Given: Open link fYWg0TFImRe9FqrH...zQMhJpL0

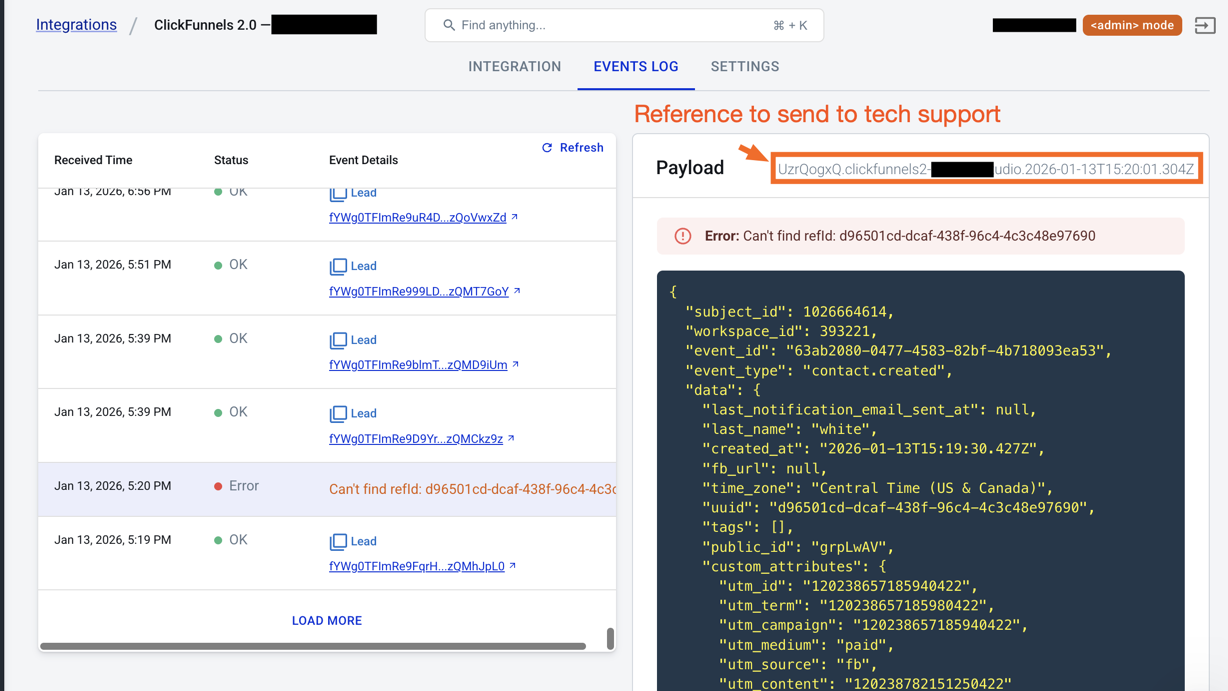Looking at the screenshot, I should pyautogui.click(x=417, y=566).
